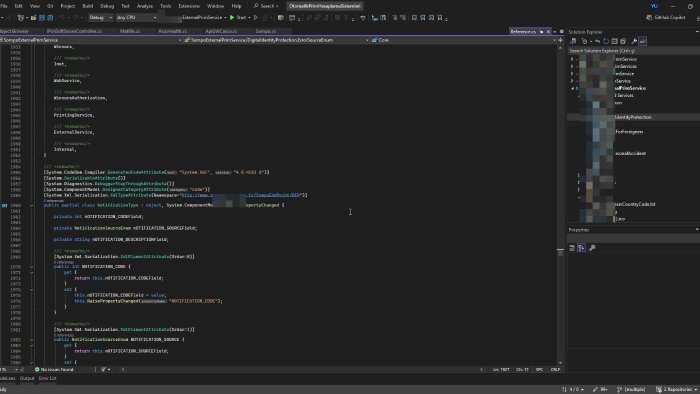Open the Core member navigation dropdown
The height and width of the screenshot is (394, 700).
coord(464,40)
